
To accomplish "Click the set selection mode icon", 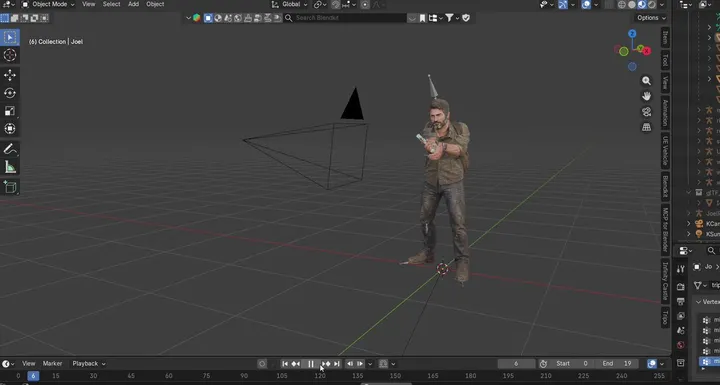I will tap(5, 18).
